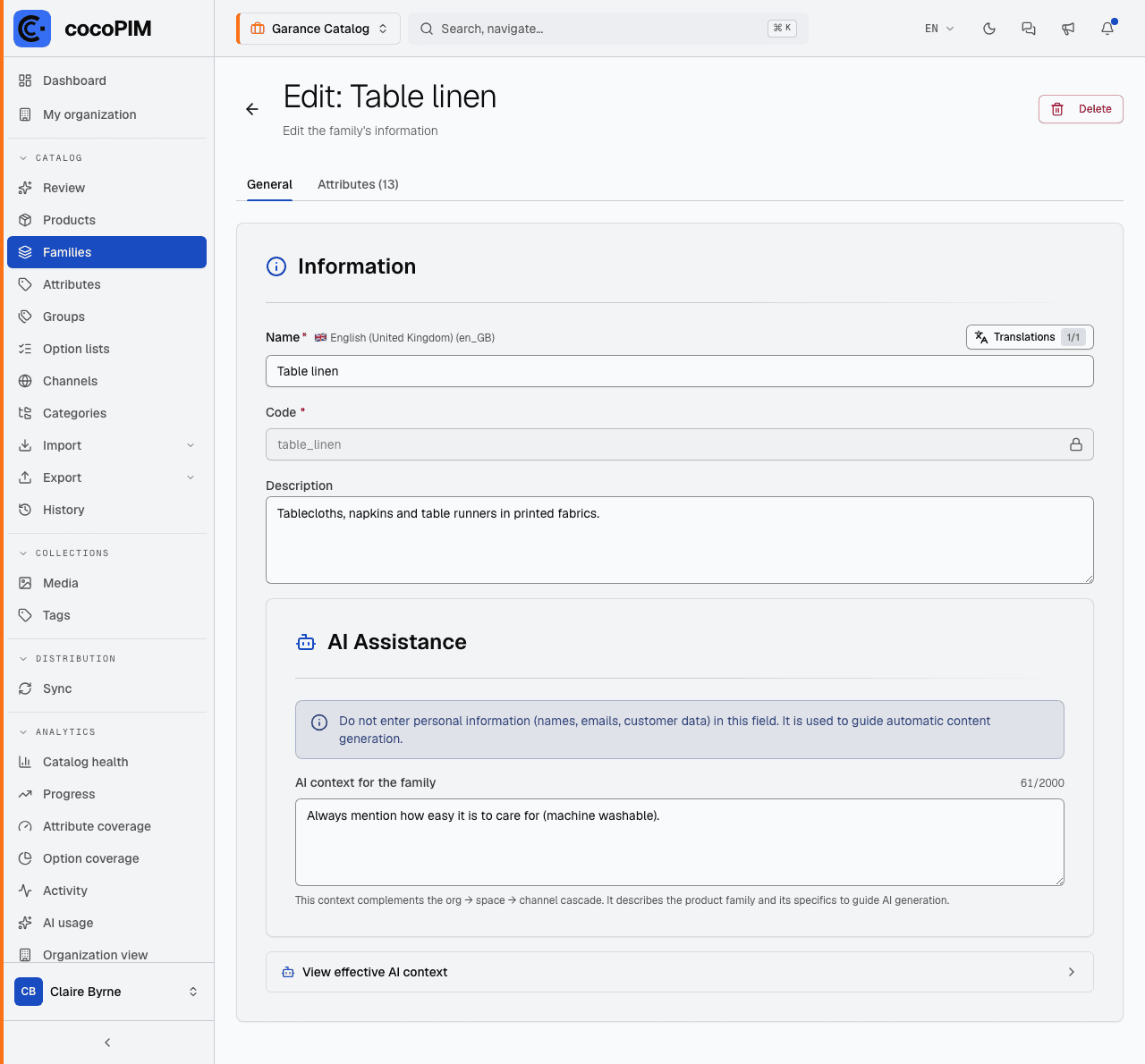Image resolution: width=1145 pixels, height=1064 pixels.
Task: Switch to the Attributes (13) tab
Action: click(358, 184)
